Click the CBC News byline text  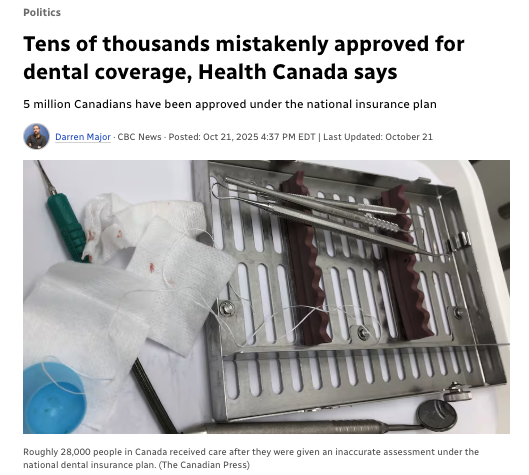(x=139, y=137)
